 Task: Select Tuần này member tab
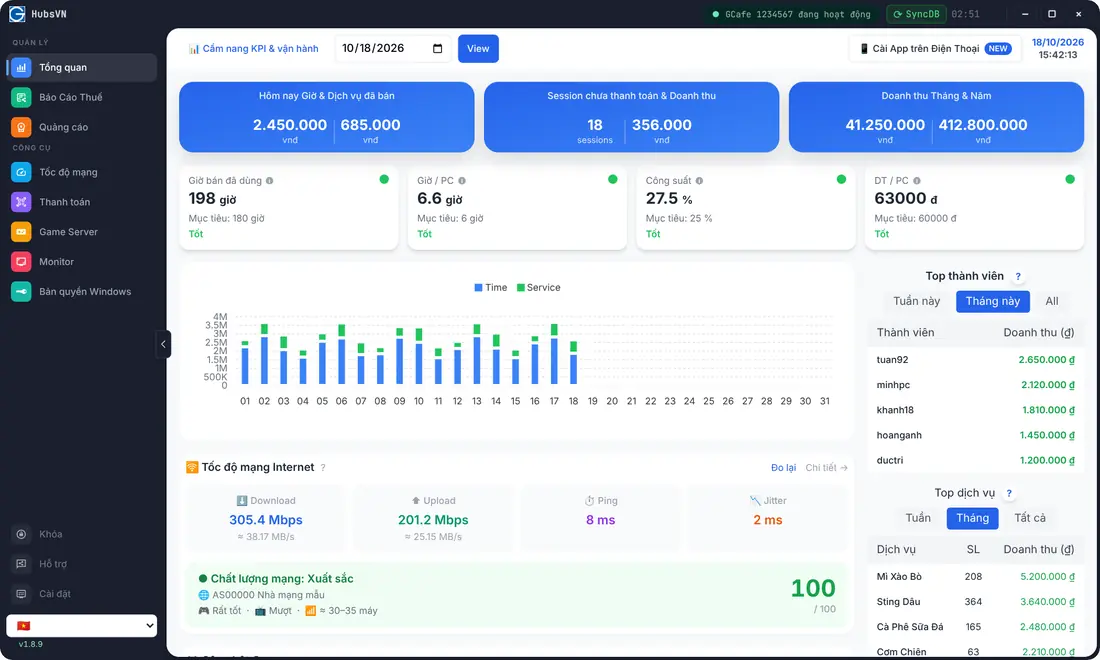[916, 301]
